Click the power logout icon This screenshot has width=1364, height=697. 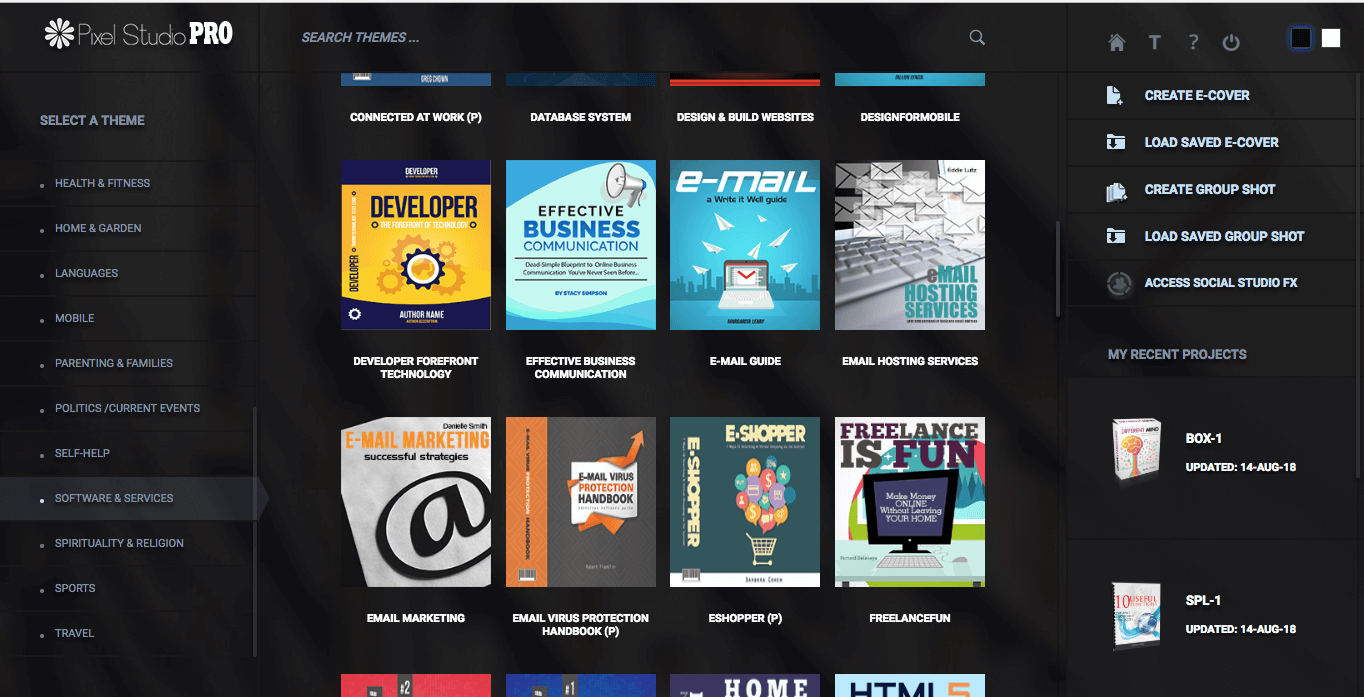pos(1231,42)
